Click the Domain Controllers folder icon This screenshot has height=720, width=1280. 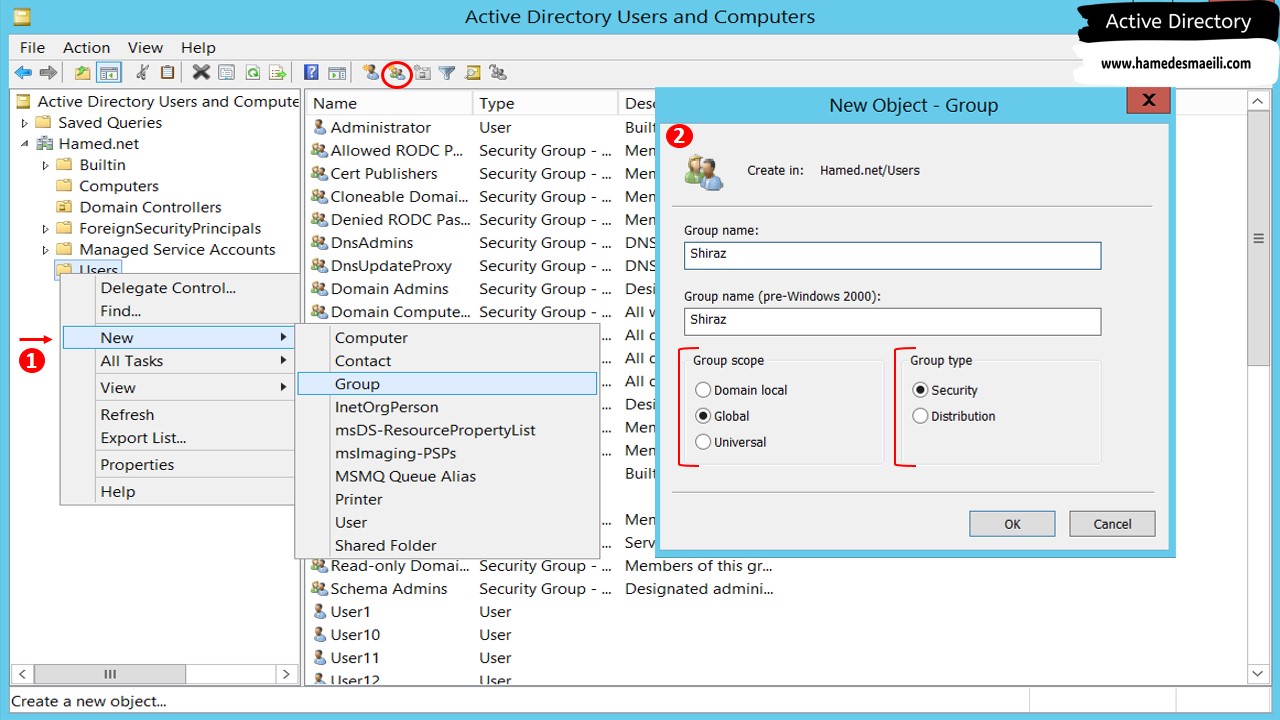[64, 207]
